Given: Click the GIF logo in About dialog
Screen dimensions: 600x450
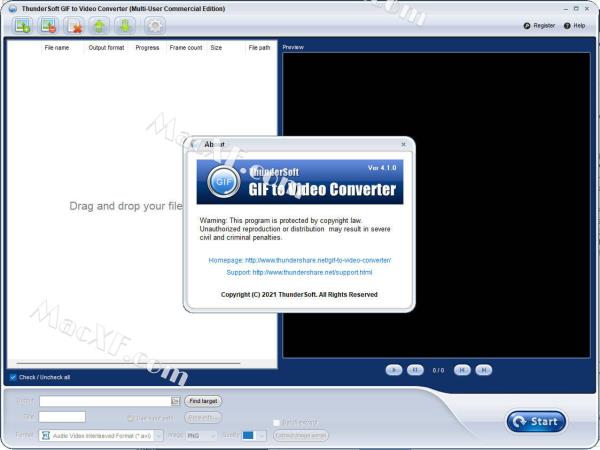Looking at the screenshot, I should tap(223, 182).
